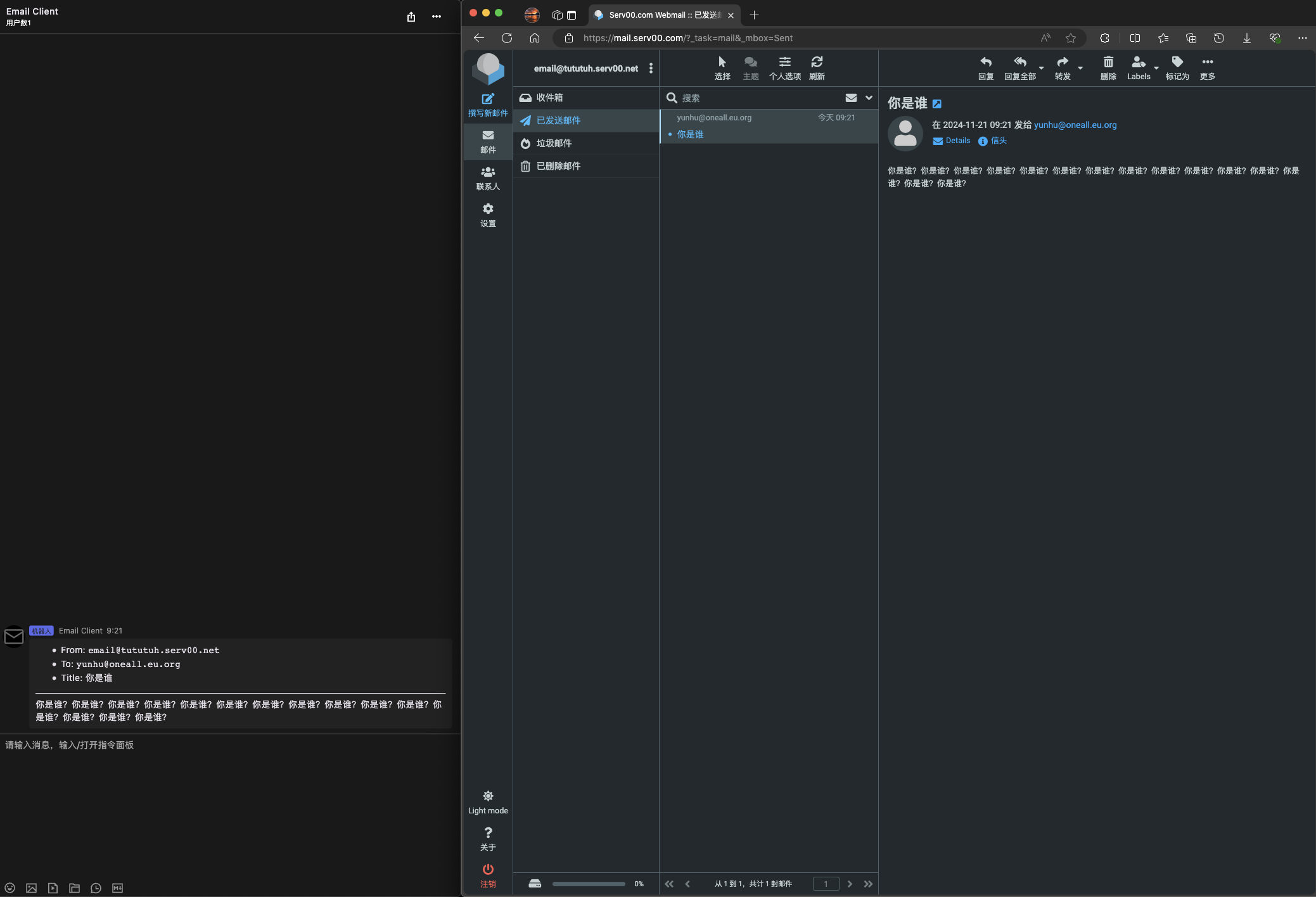Viewport: 1316px width, 897px height.
Task: Go to previous page of mail list
Action: (687, 884)
